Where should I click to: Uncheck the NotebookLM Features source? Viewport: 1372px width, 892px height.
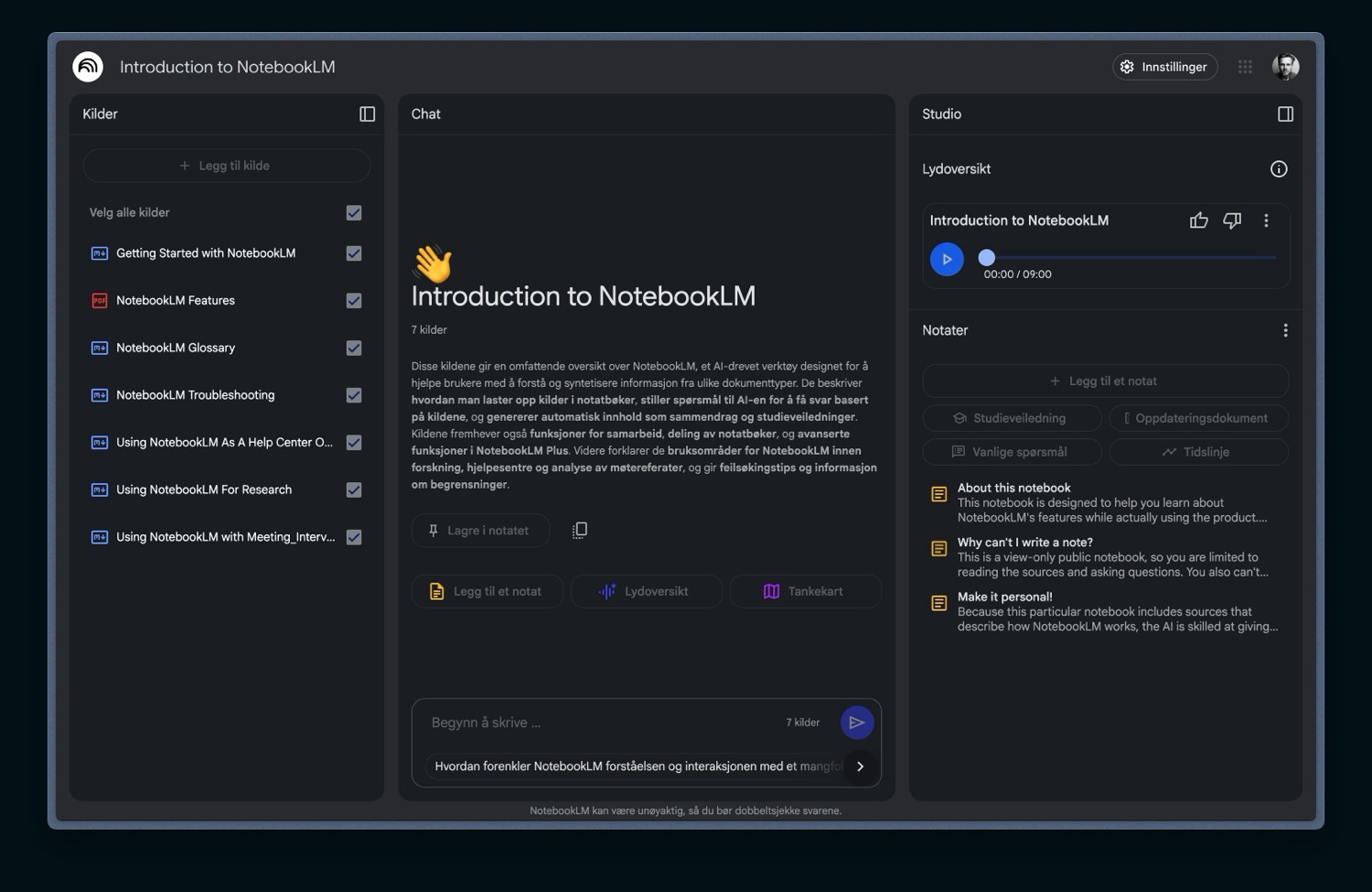(x=354, y=301)
